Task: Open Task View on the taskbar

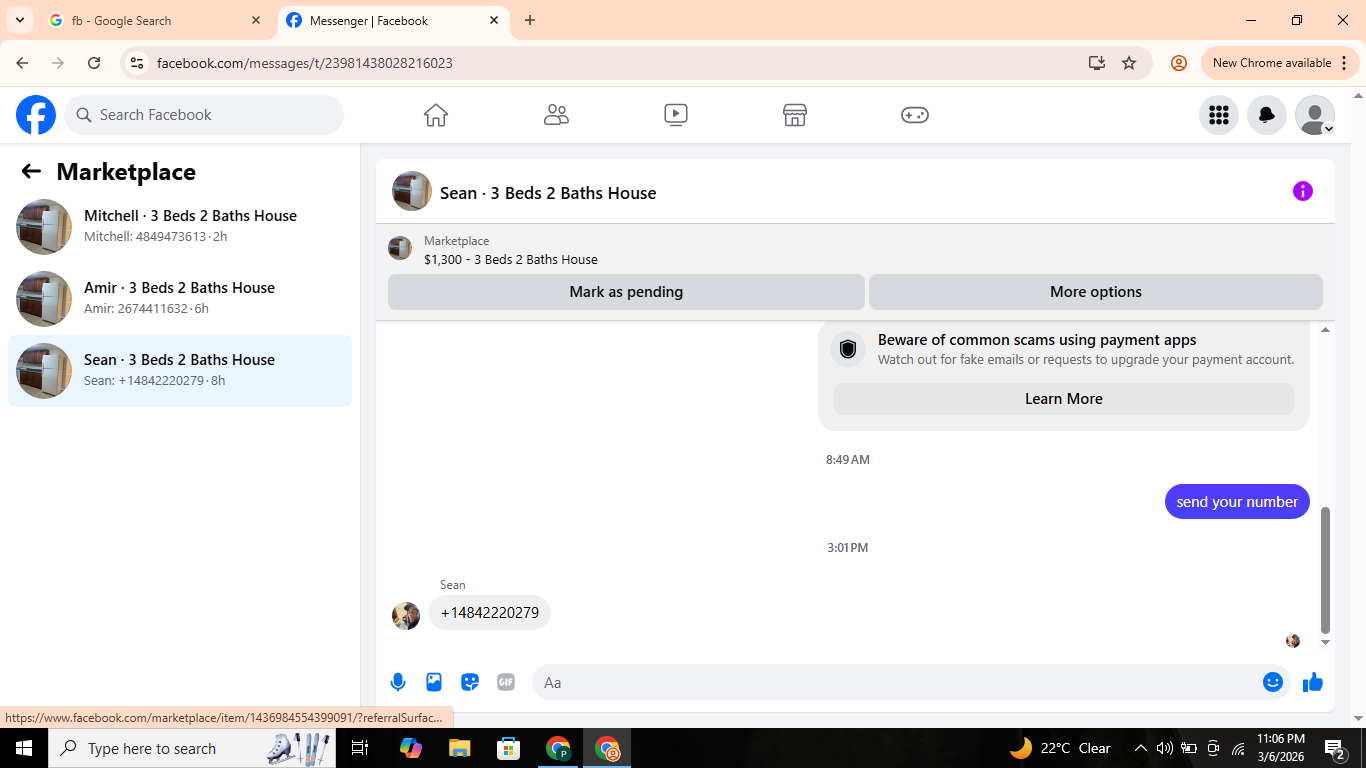Action: tap(361, 748)
